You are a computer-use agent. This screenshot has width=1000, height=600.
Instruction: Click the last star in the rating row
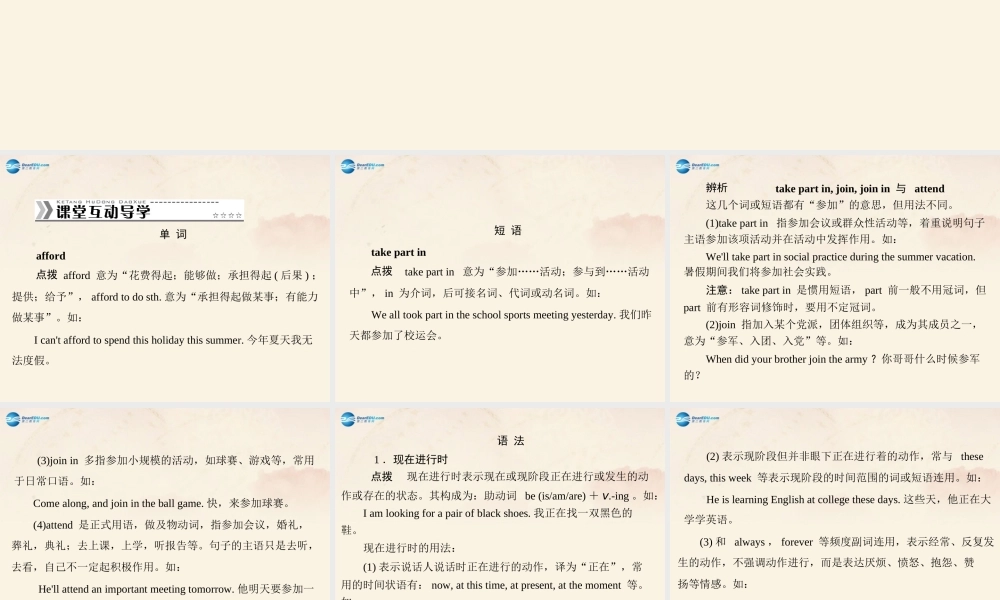tap(240, 214)
